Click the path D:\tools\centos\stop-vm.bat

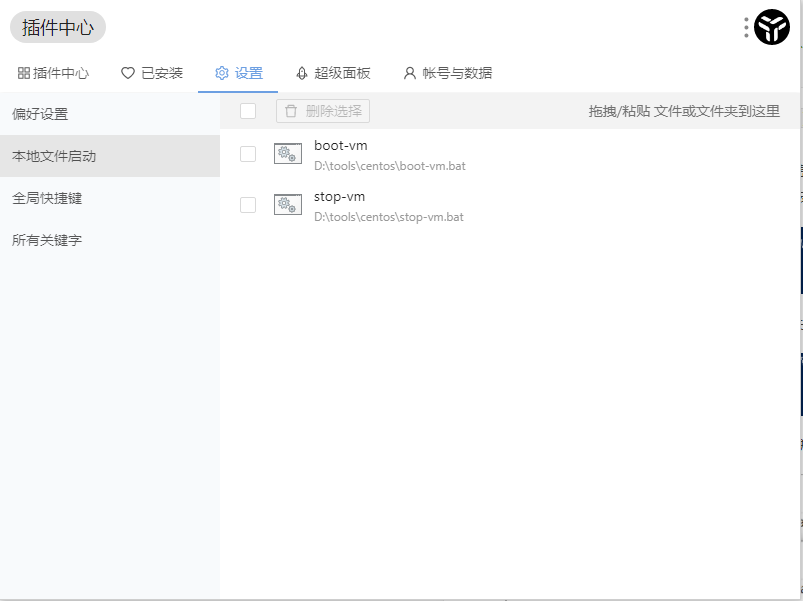(389, 217)
